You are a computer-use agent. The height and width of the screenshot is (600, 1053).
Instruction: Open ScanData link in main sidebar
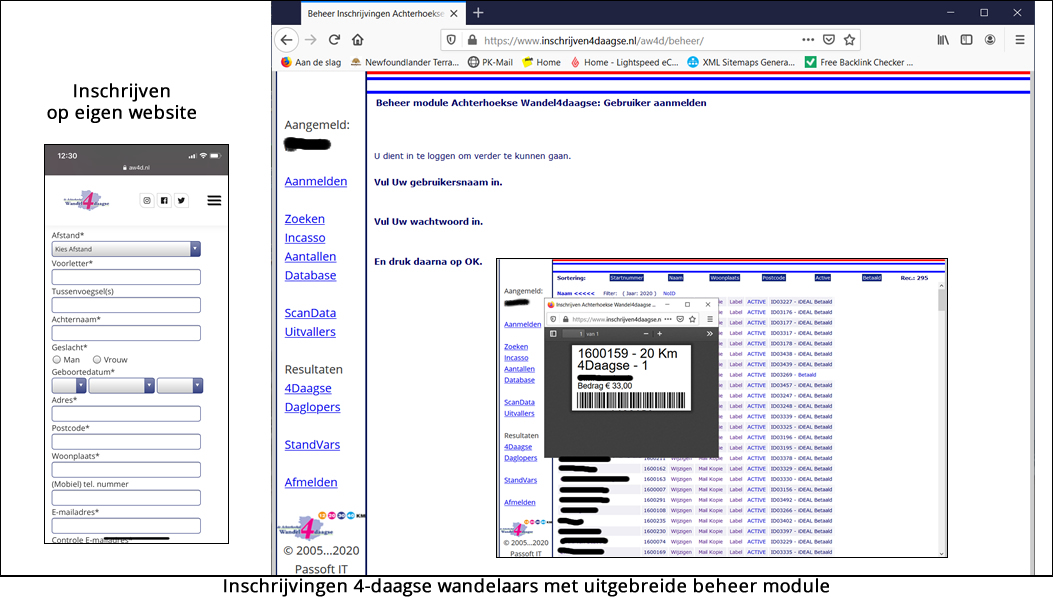click(x=310, y=313)
